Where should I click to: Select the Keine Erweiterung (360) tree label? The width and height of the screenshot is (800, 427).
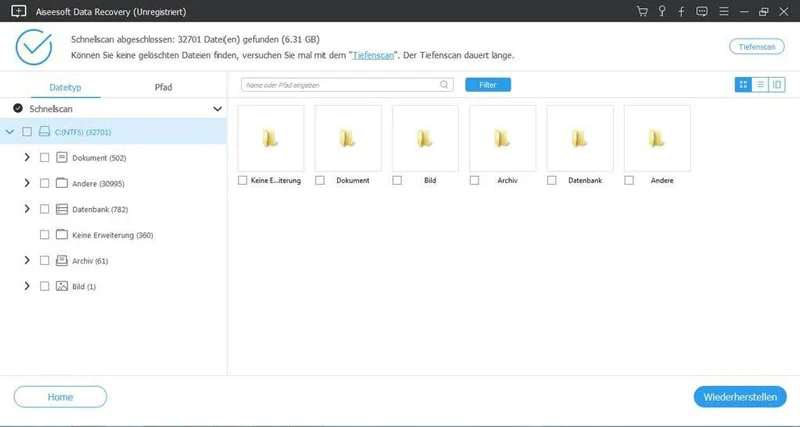pos(113,235)
